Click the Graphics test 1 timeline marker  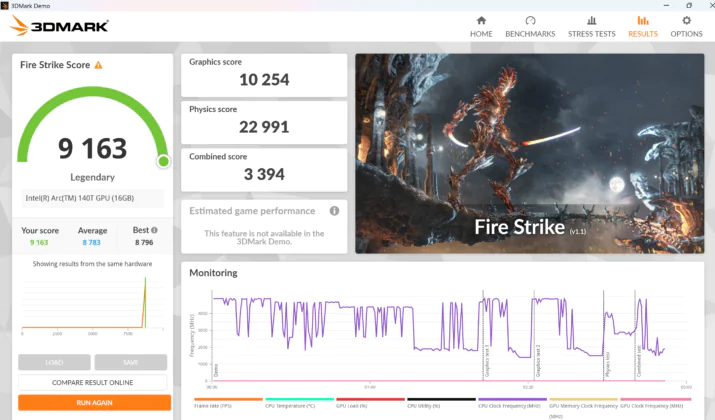coord(487,360)
